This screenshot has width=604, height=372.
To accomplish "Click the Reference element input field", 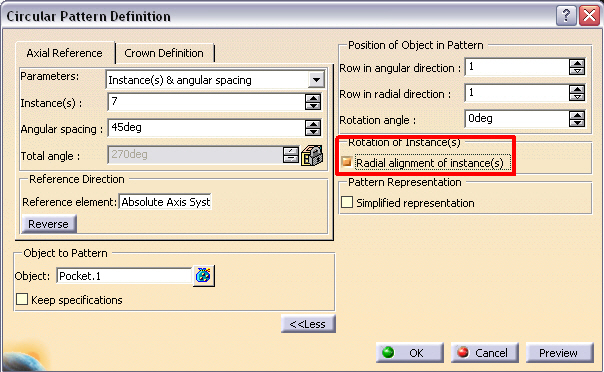I will click(x=165, y=202).
